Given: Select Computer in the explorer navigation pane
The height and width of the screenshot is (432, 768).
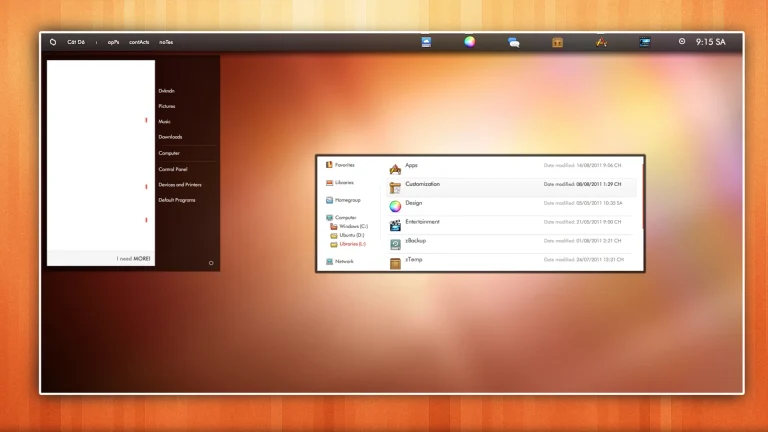Looking at the screenshot, I should coord(346,217).
